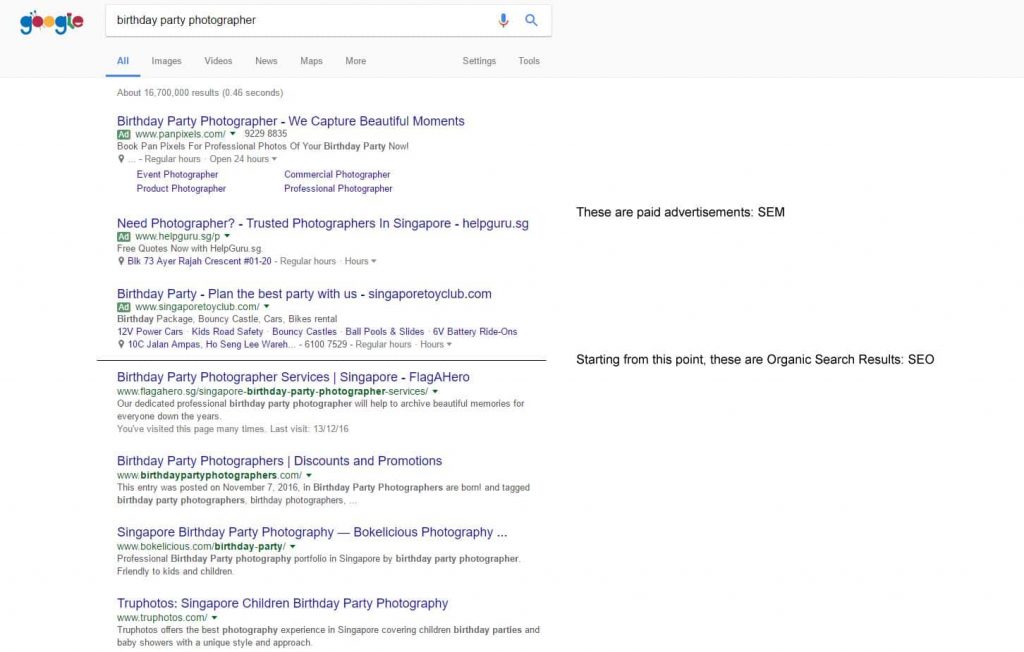The image size is (1024, 652).
Task: Open the More search options menu
Action: tap(356, 61)
